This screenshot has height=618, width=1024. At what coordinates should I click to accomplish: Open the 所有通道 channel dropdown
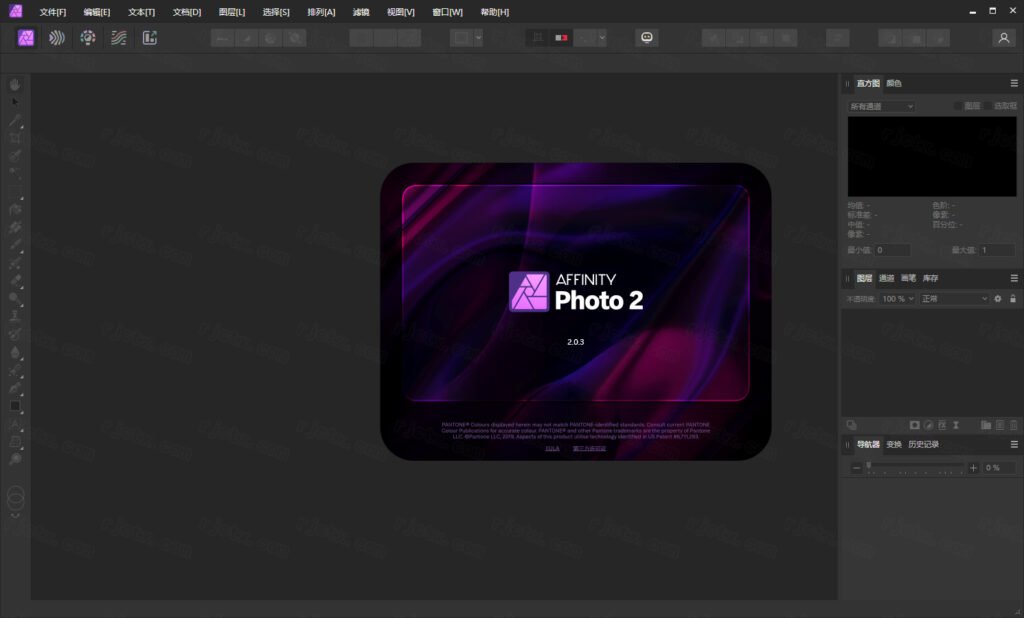[881, 106]
